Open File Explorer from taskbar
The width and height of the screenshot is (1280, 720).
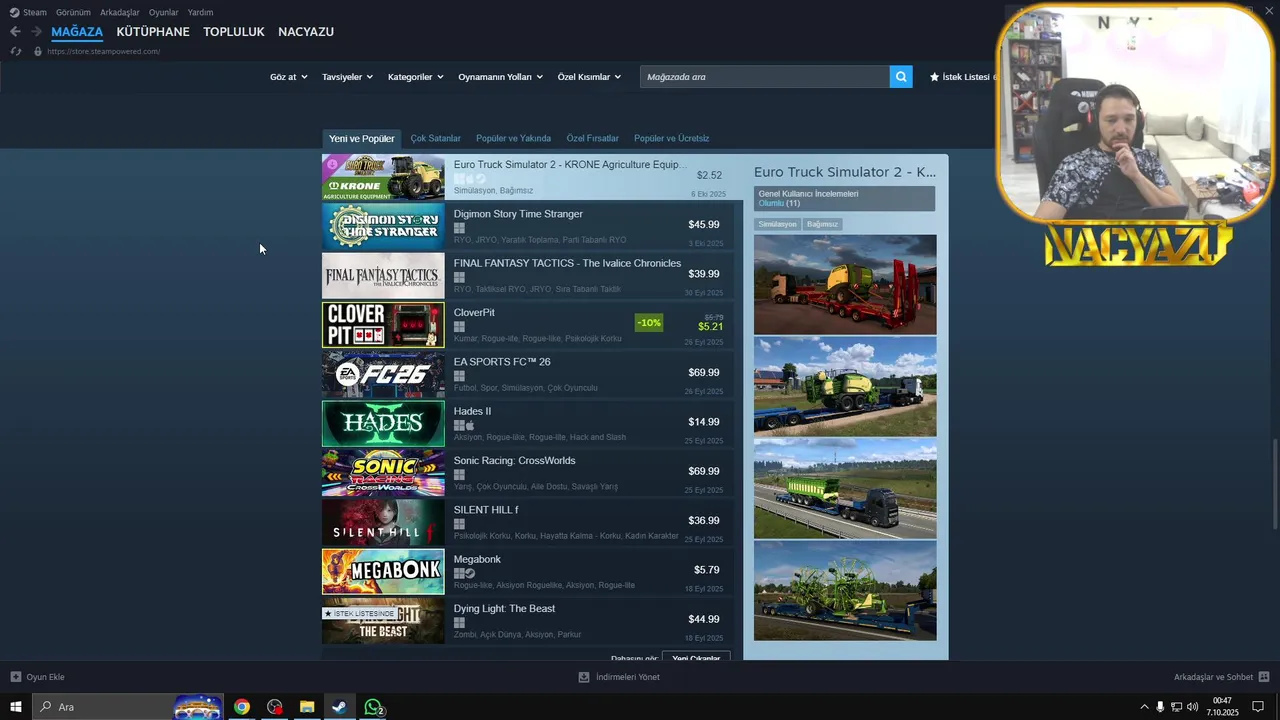[x=307, y=707]
